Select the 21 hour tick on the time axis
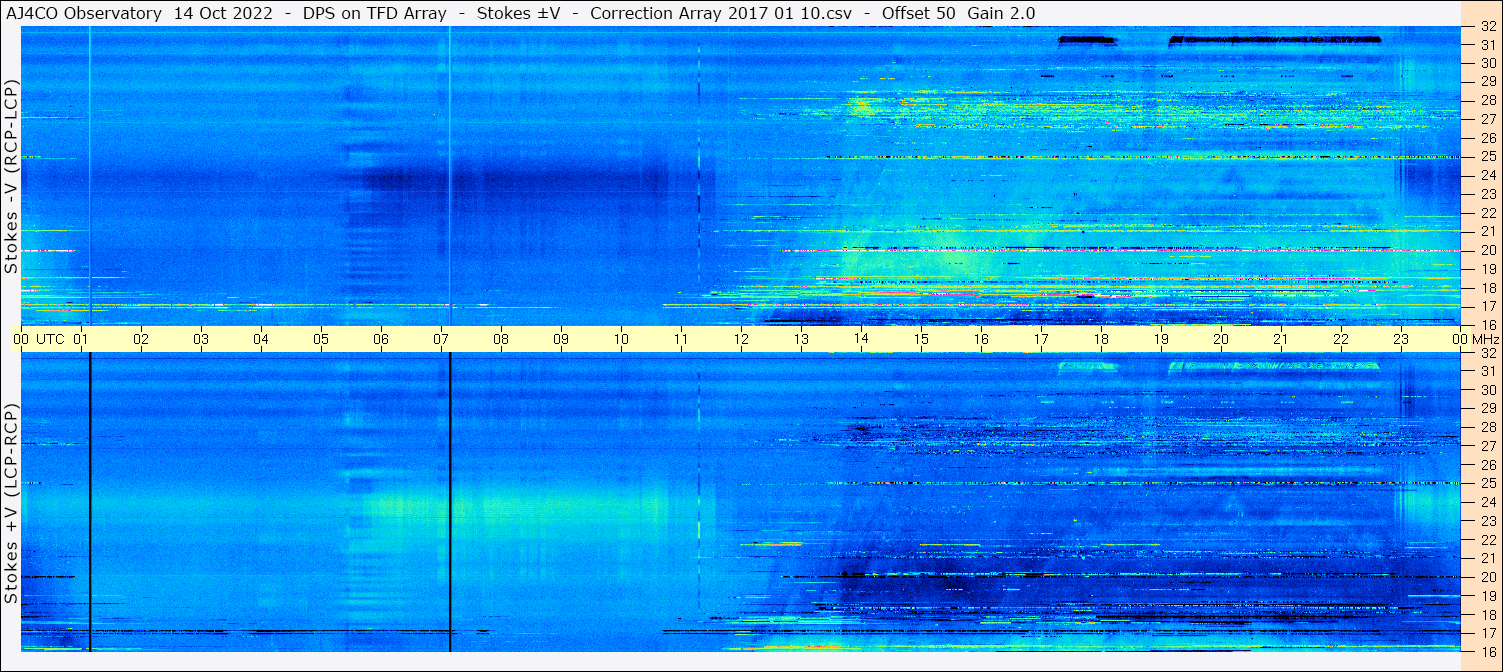 pos(1282,339)
